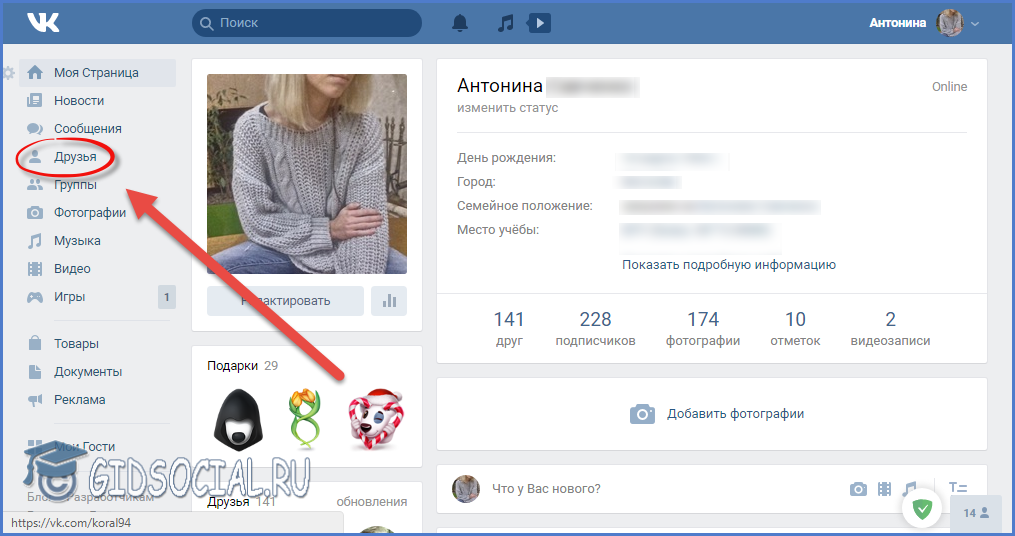Open the 228 подписчиков counter
The height and width of the screenshot is (536, 1015).
[x=596, y=329]
